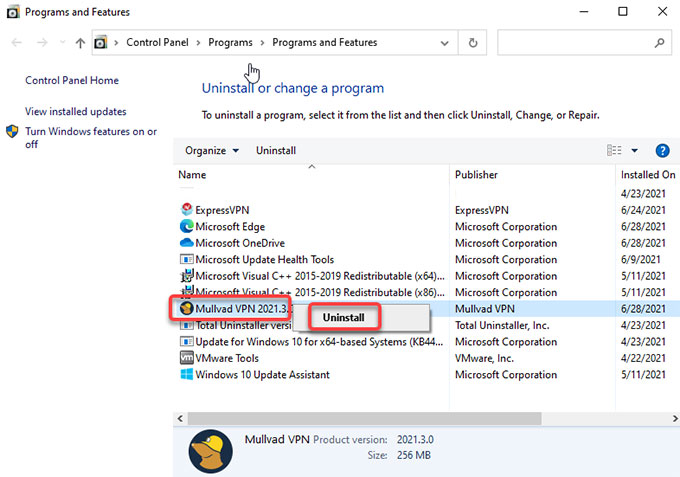Image resolution: width=680 pixels, height=477 pixels.
Task: Click the large Mullvad VPN logo in details pane
Action: pyautogui.click(x=210, y=451)
